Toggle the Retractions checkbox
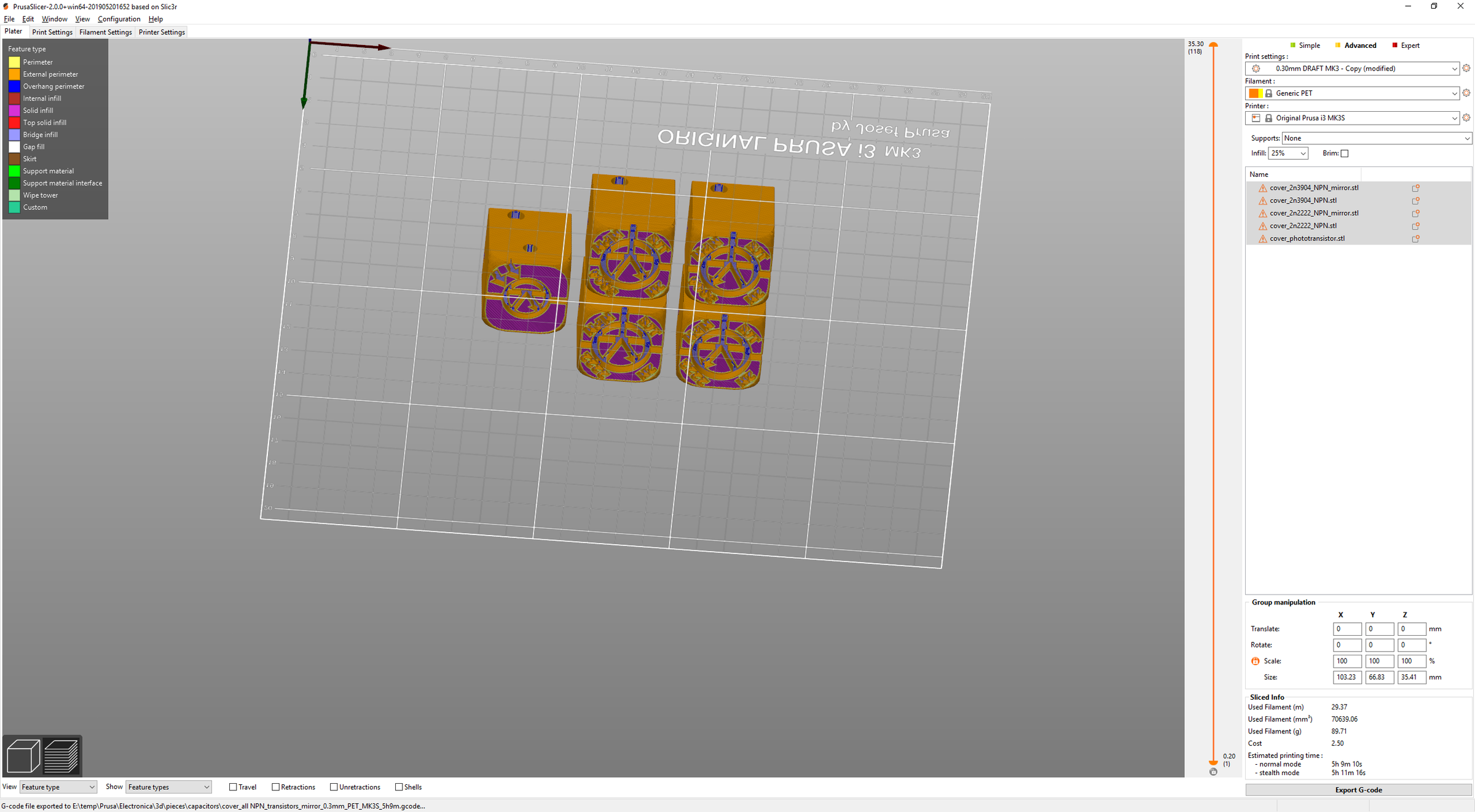Image resolution: width=1475 pixels, height=812 pixels. [276, 787]
